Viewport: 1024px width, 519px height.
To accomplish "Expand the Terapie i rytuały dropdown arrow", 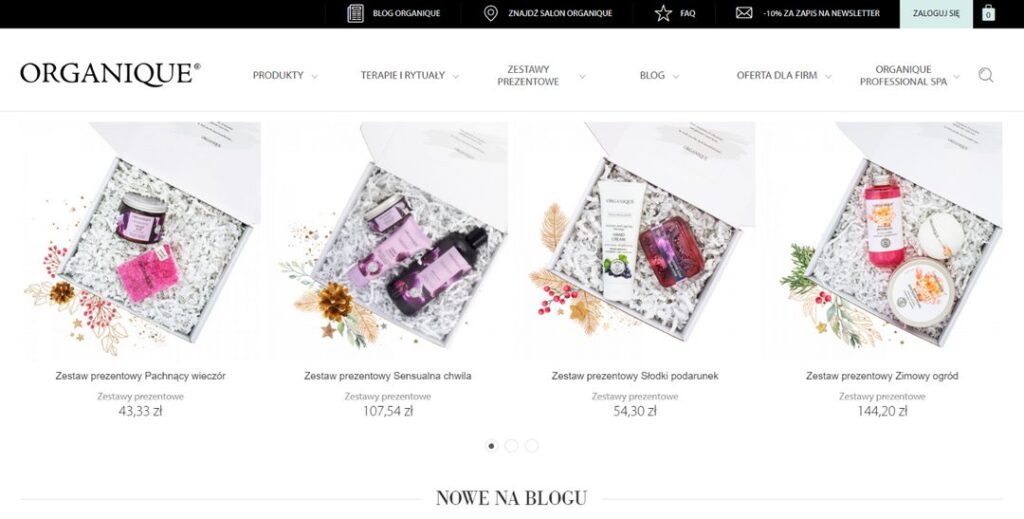I will pyautogui.click(x=455, y=76).
